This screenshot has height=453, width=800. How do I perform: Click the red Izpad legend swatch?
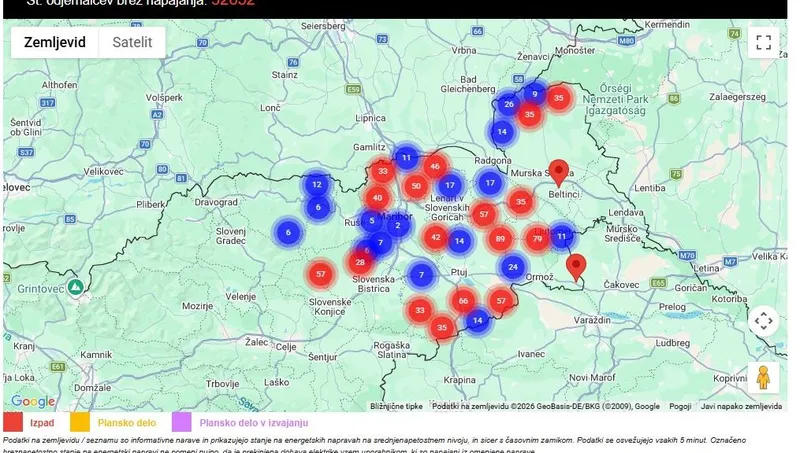click(x=13, y=422)
